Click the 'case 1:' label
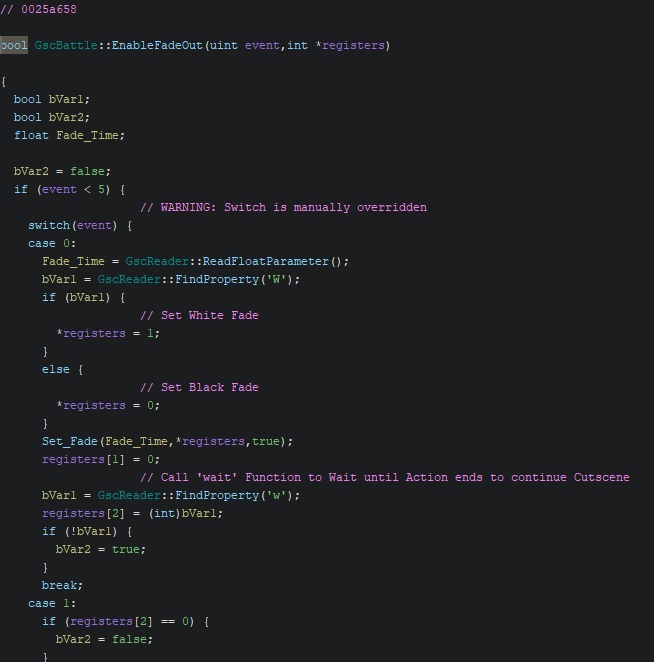The height and width of the screenshot is (662, 654). click(49, 604)
